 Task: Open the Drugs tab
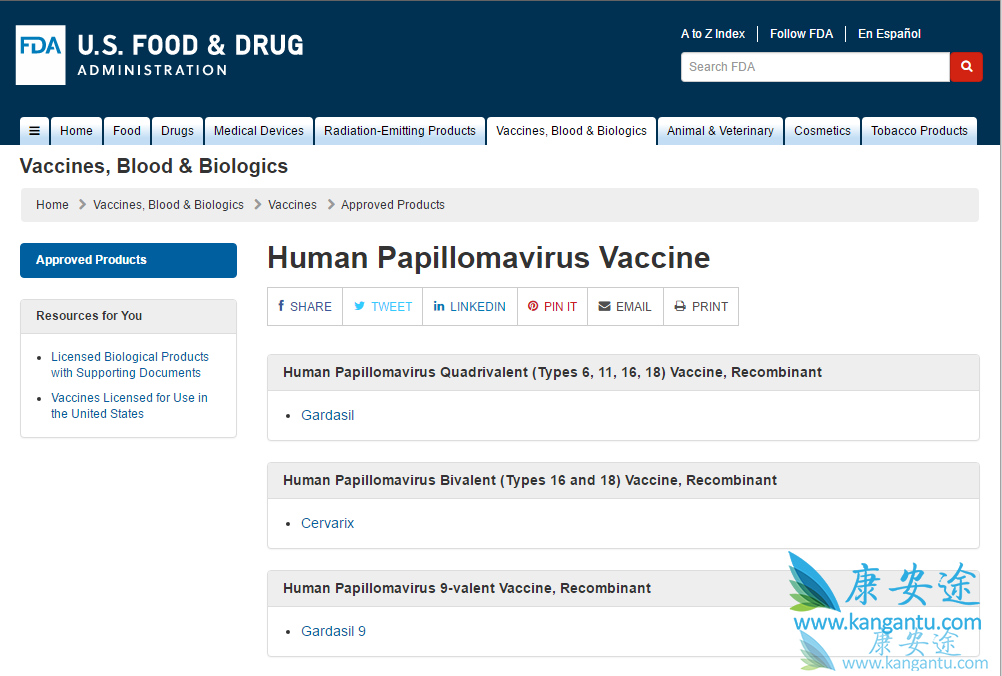177,131
